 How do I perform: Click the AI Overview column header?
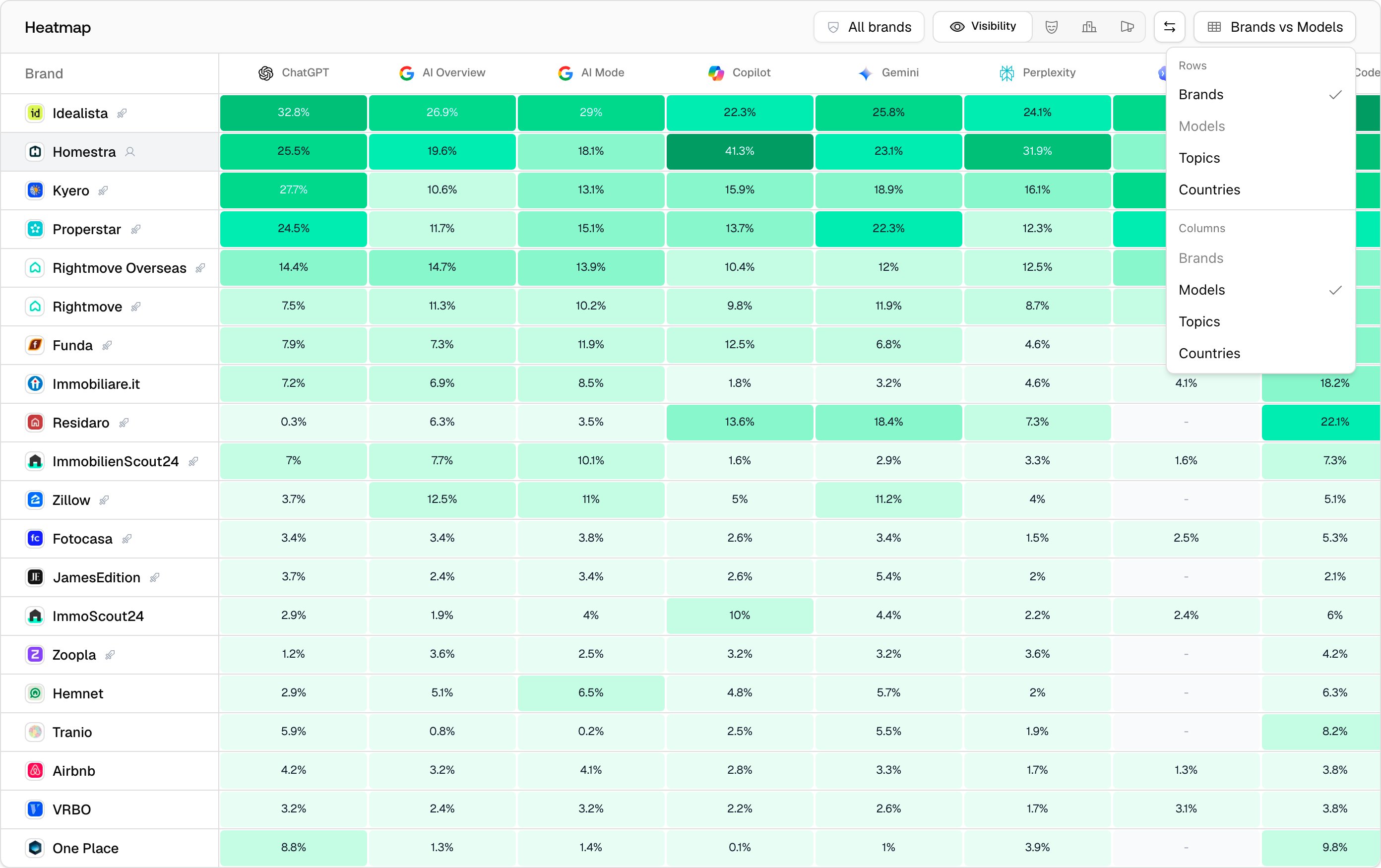(442, 73)
